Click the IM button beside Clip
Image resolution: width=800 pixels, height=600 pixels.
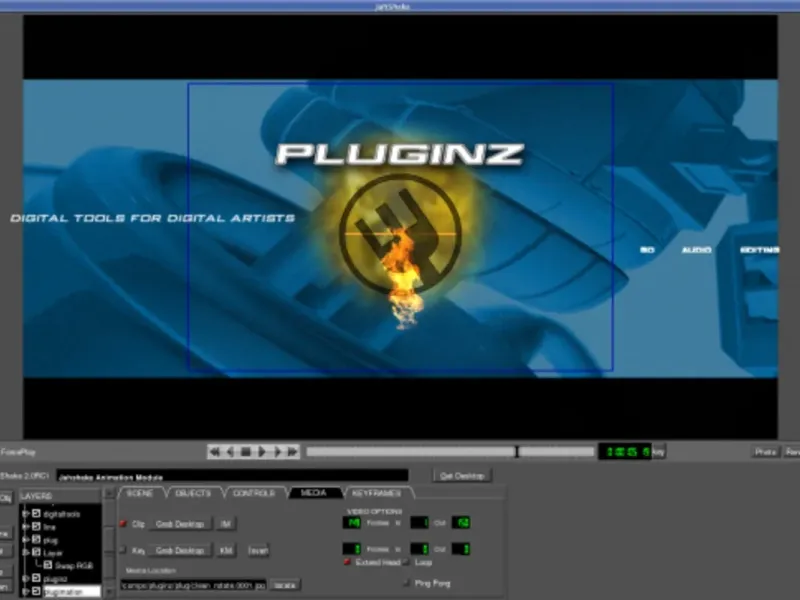coord(226,524)
